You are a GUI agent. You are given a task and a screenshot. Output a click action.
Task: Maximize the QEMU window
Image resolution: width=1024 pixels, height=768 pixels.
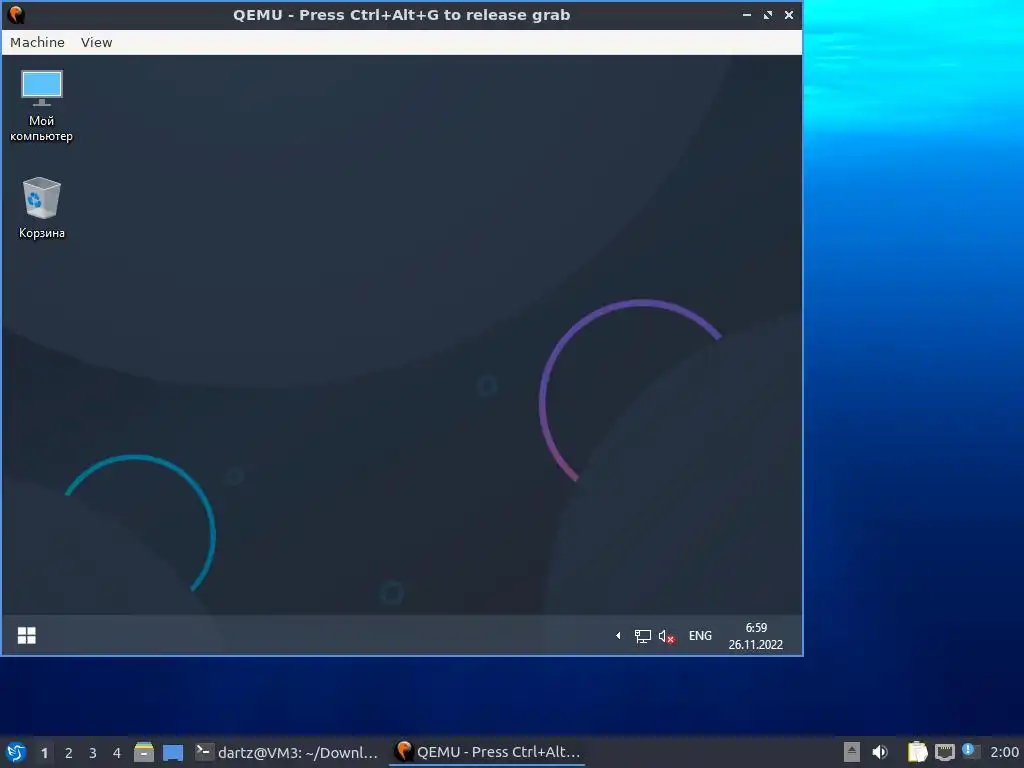pyautogui.click(x=768, y=15)
